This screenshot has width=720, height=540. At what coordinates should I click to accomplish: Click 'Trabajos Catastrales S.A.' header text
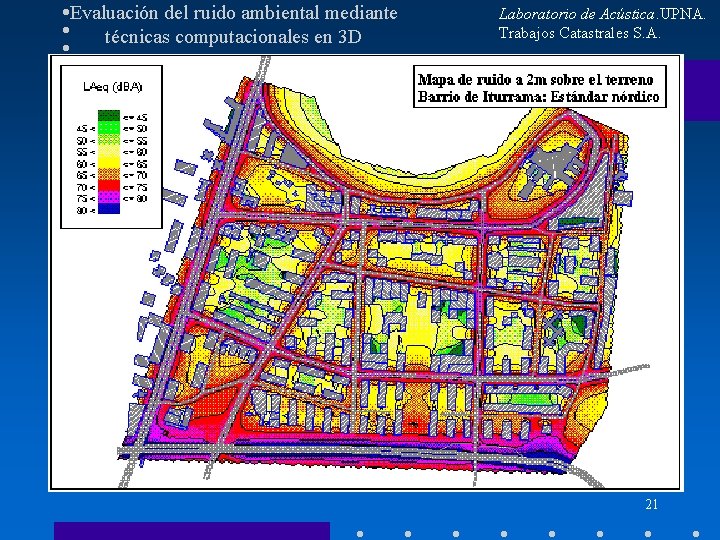(579, 34)
